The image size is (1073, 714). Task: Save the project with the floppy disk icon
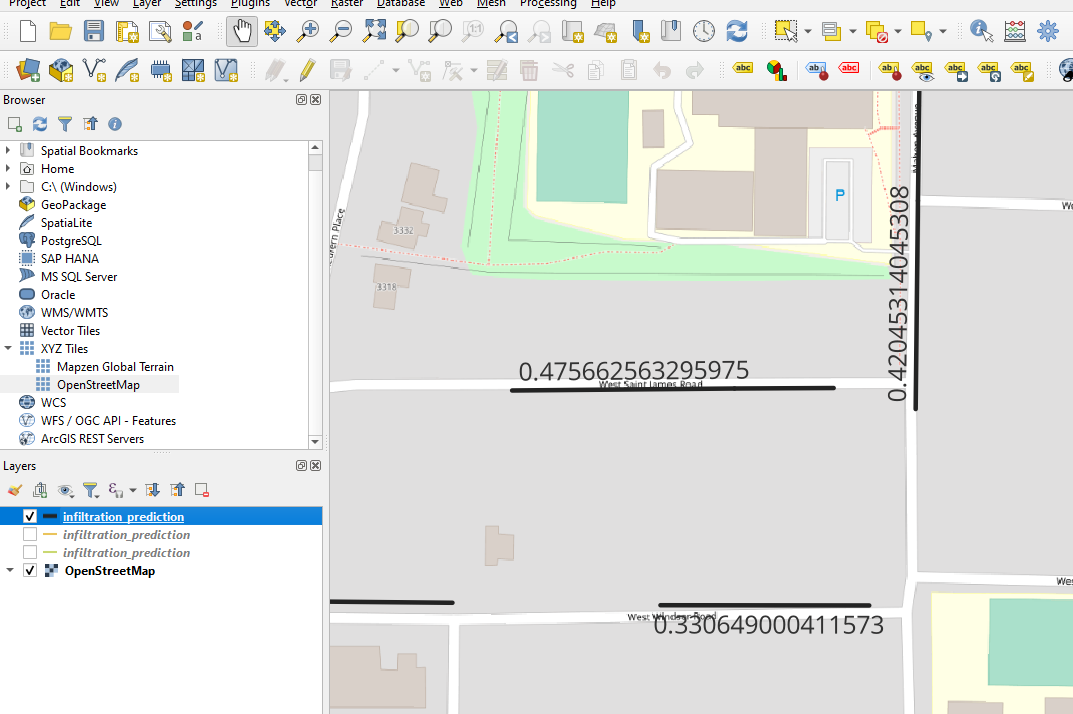[x=94, y=31]
